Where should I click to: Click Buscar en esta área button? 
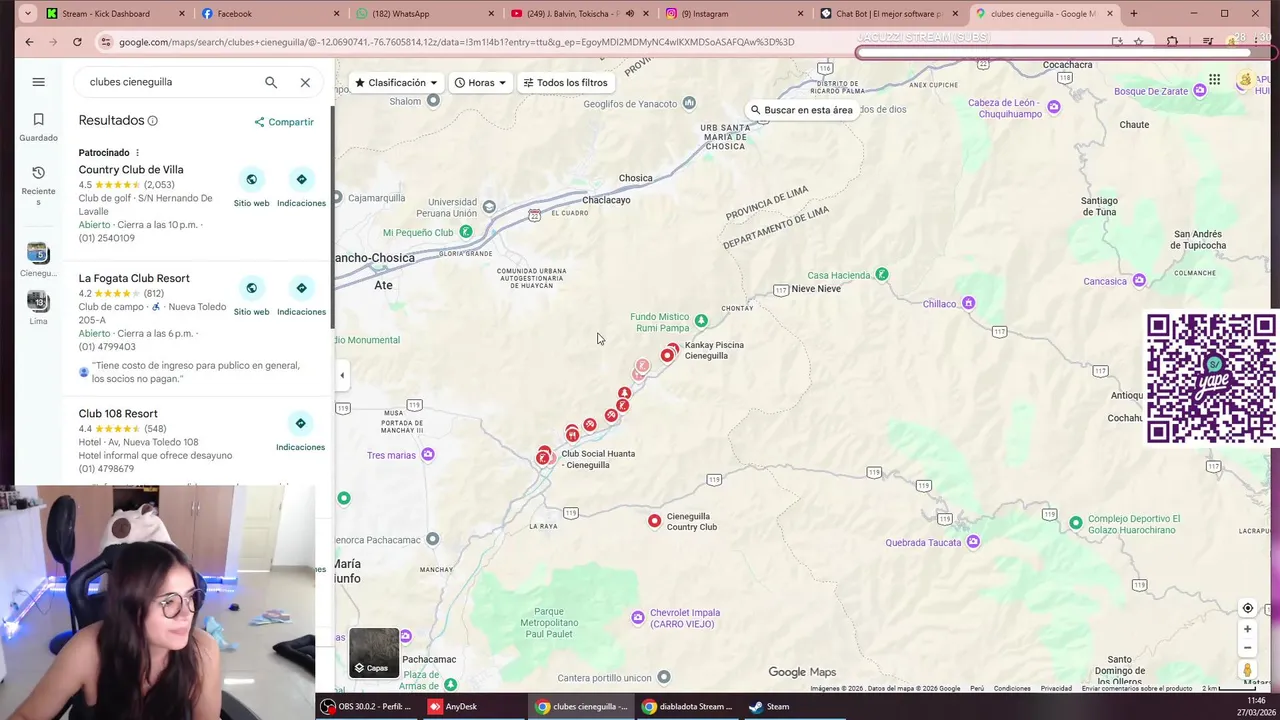[x=802, y=110]
